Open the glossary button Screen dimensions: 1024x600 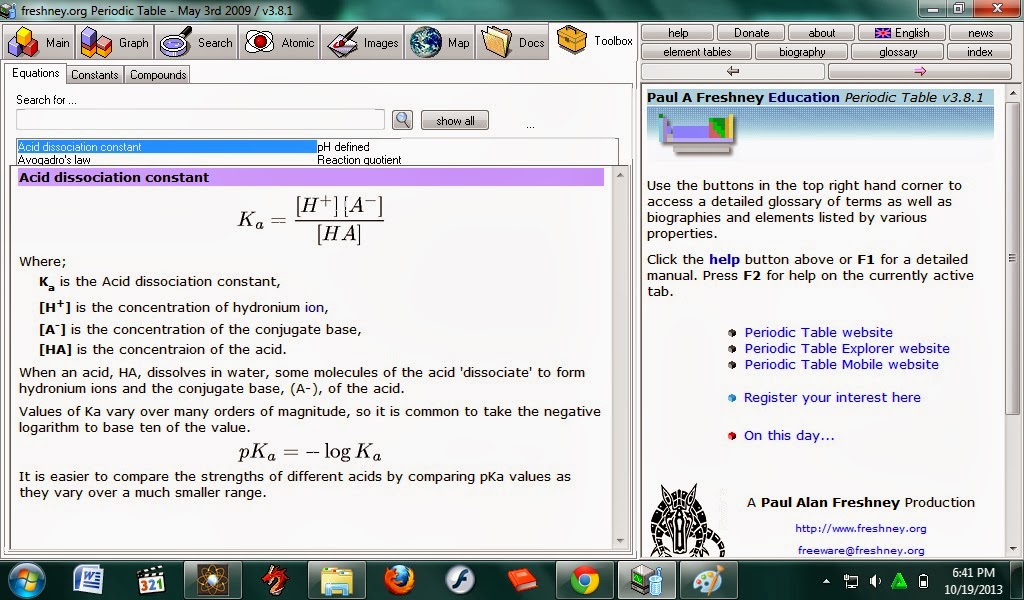point(898,52)
